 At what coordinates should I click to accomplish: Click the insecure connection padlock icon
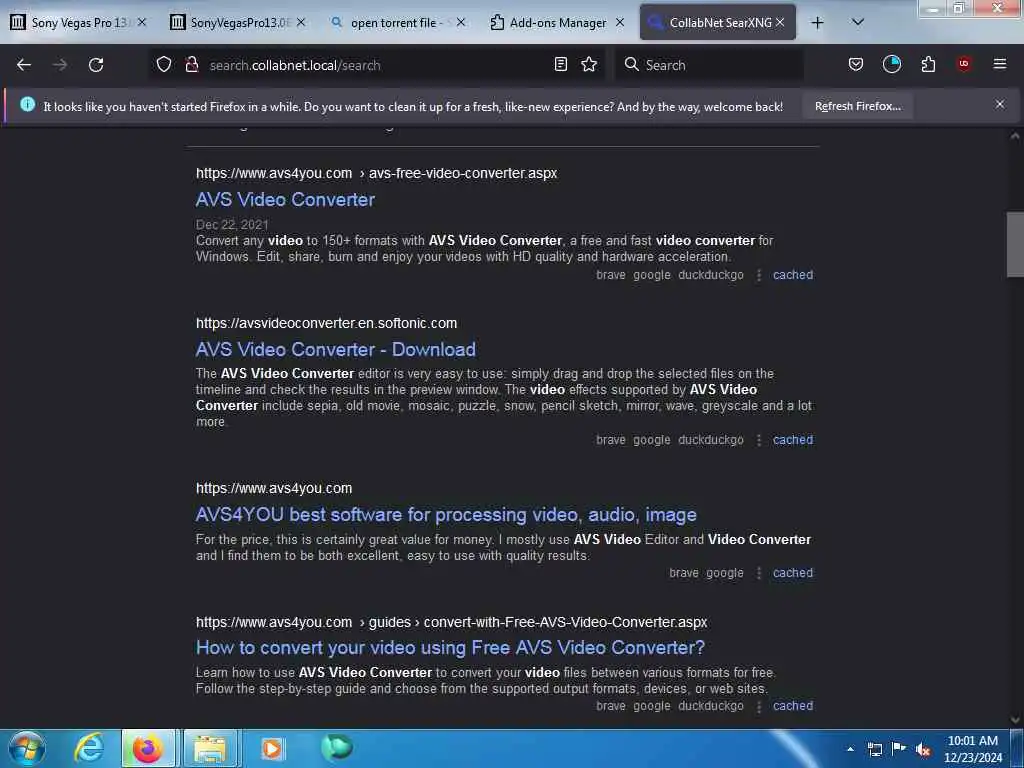191,65
